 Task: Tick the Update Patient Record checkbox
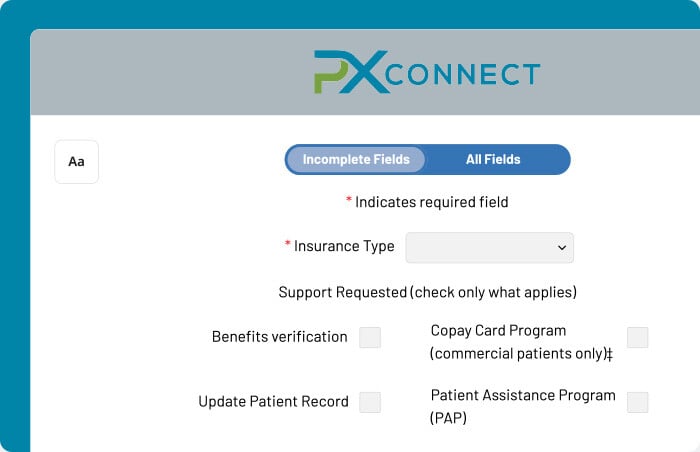[x=370, y=402]
